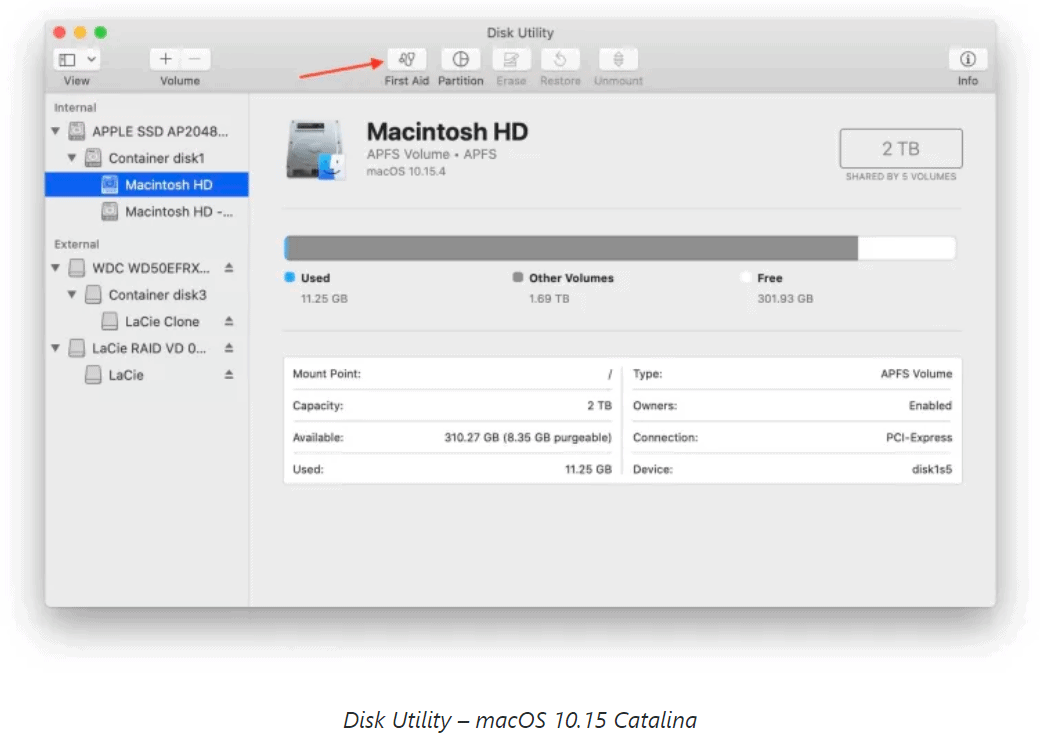Click the 1.69 TB Other Volumes value
This screenshot has width=1040, height=741.
549,299
